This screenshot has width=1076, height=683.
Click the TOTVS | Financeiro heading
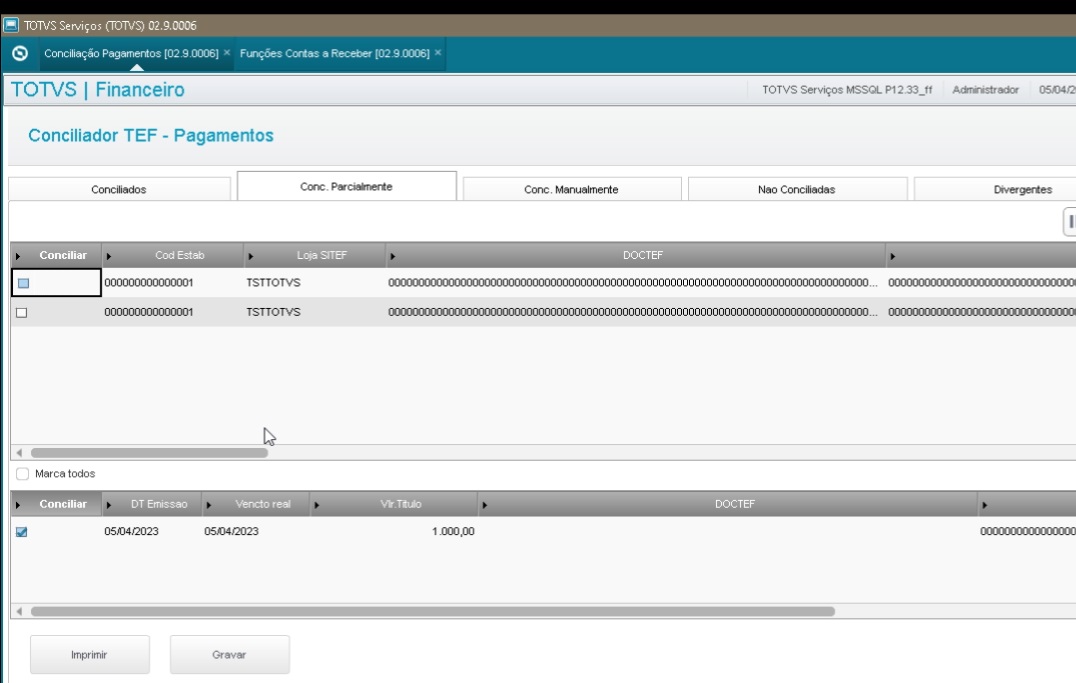(x=98, y=90)
